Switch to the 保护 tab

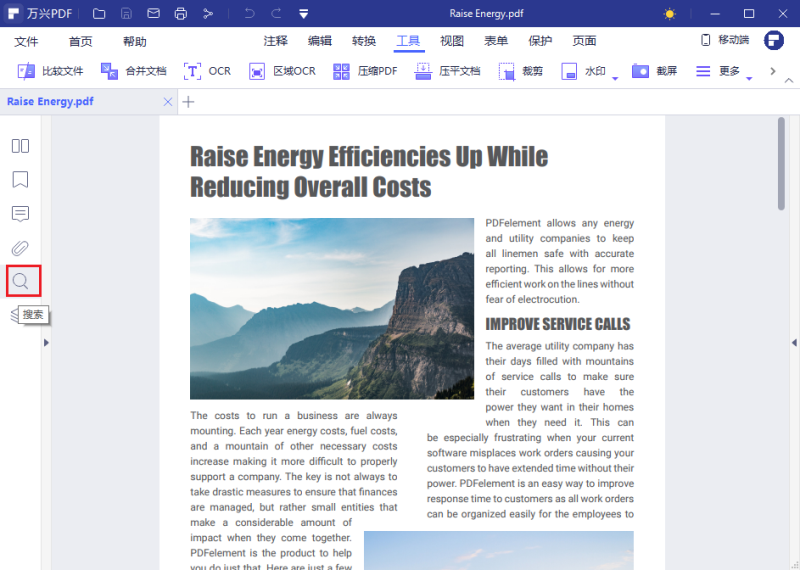coord(540,41)
